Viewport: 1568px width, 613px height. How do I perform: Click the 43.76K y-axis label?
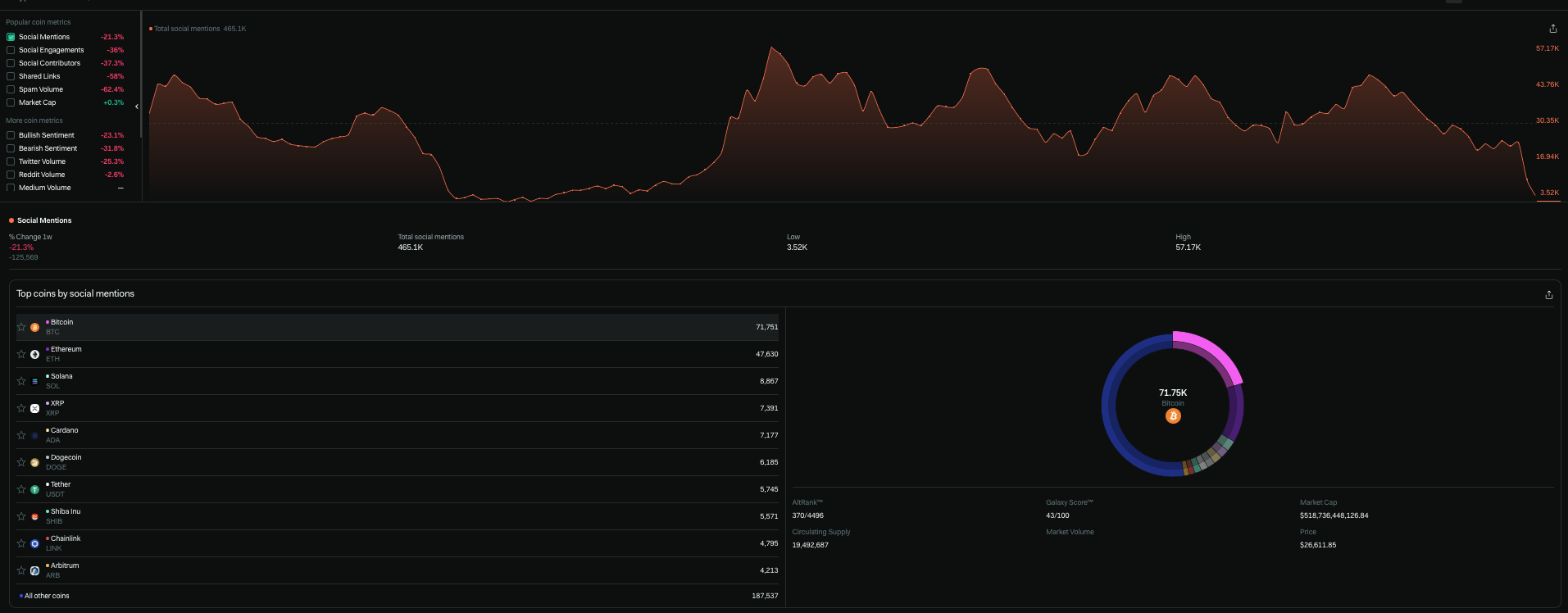[x=1548, y=84]
